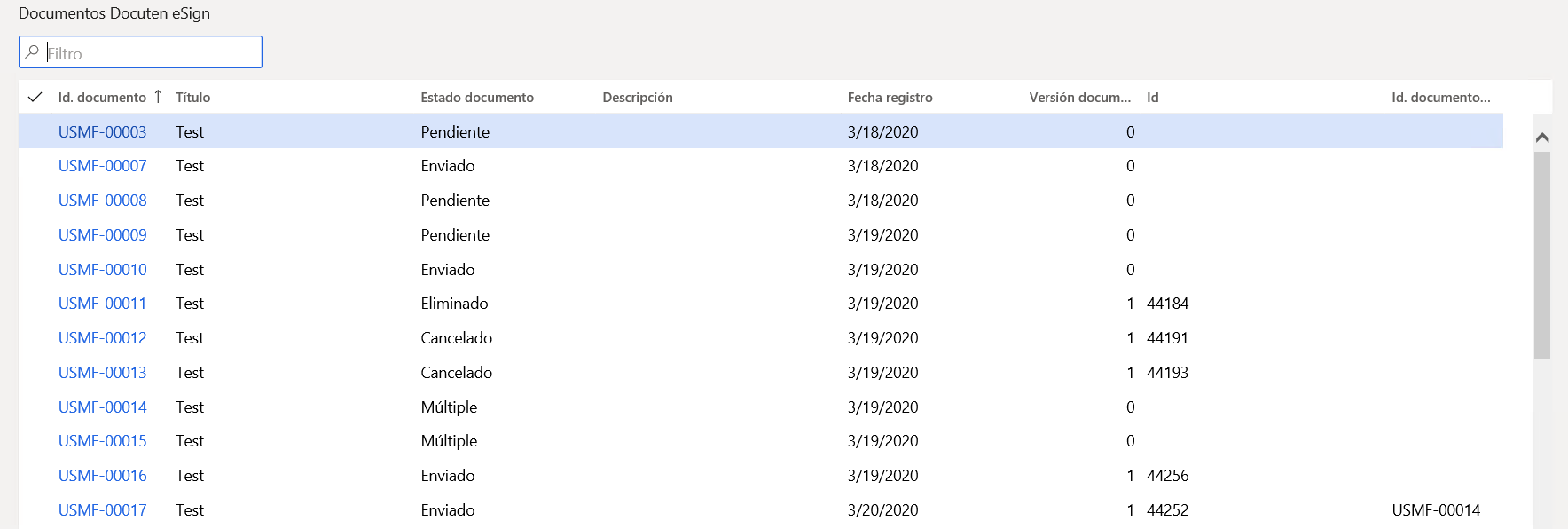Screen dimensions: 1568x529
Task: Click the scrollbar up arrow
Action: click(x=1542, y=138)
